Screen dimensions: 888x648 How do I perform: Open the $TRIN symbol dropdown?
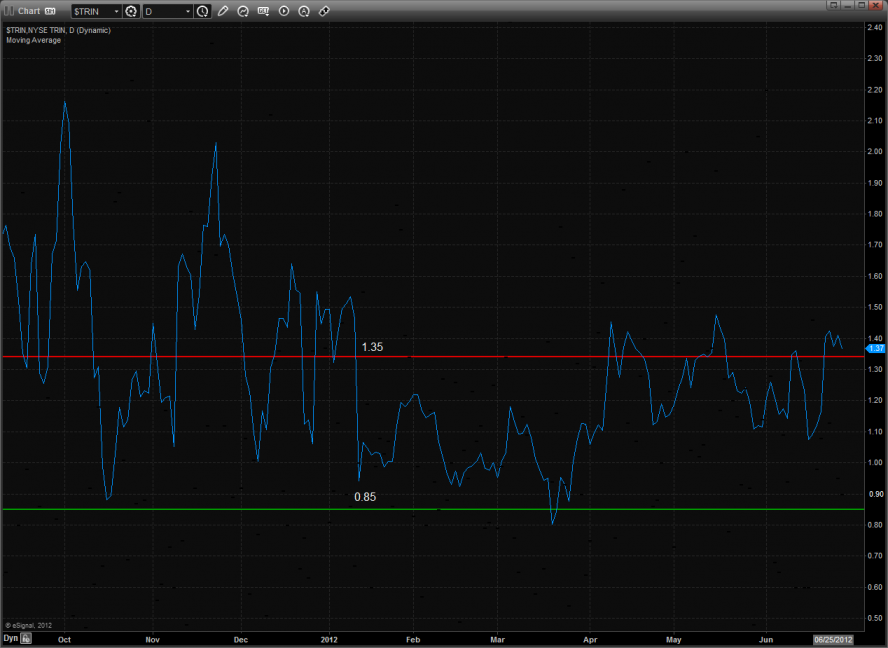[x=116, y=11]
